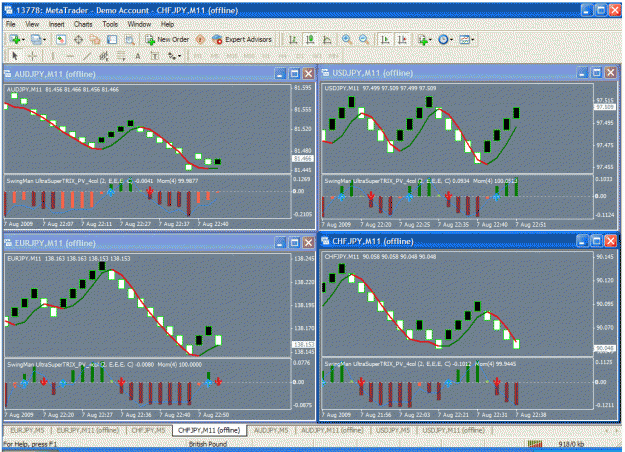Select the Equidistant Channel tool
Image resolution: width=625 pixels, height=452 pixels.
click(x=104, y=56)
